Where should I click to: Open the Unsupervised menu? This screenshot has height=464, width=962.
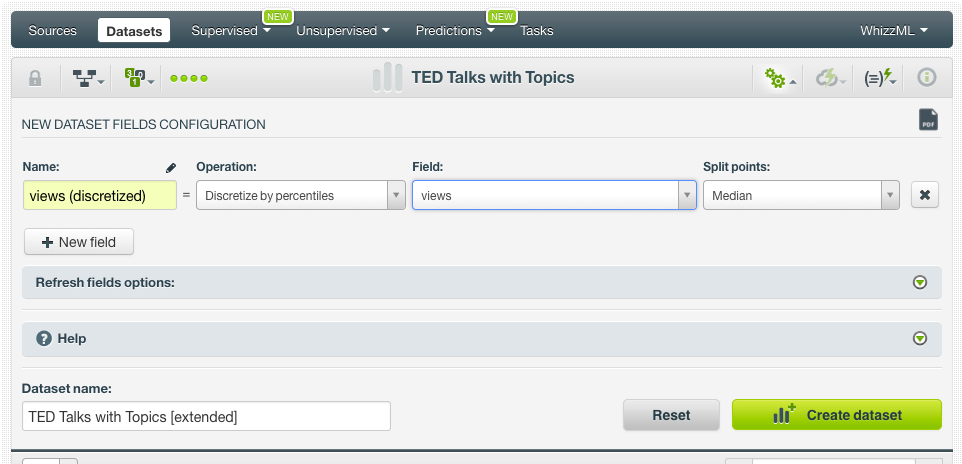coord(342,31)
